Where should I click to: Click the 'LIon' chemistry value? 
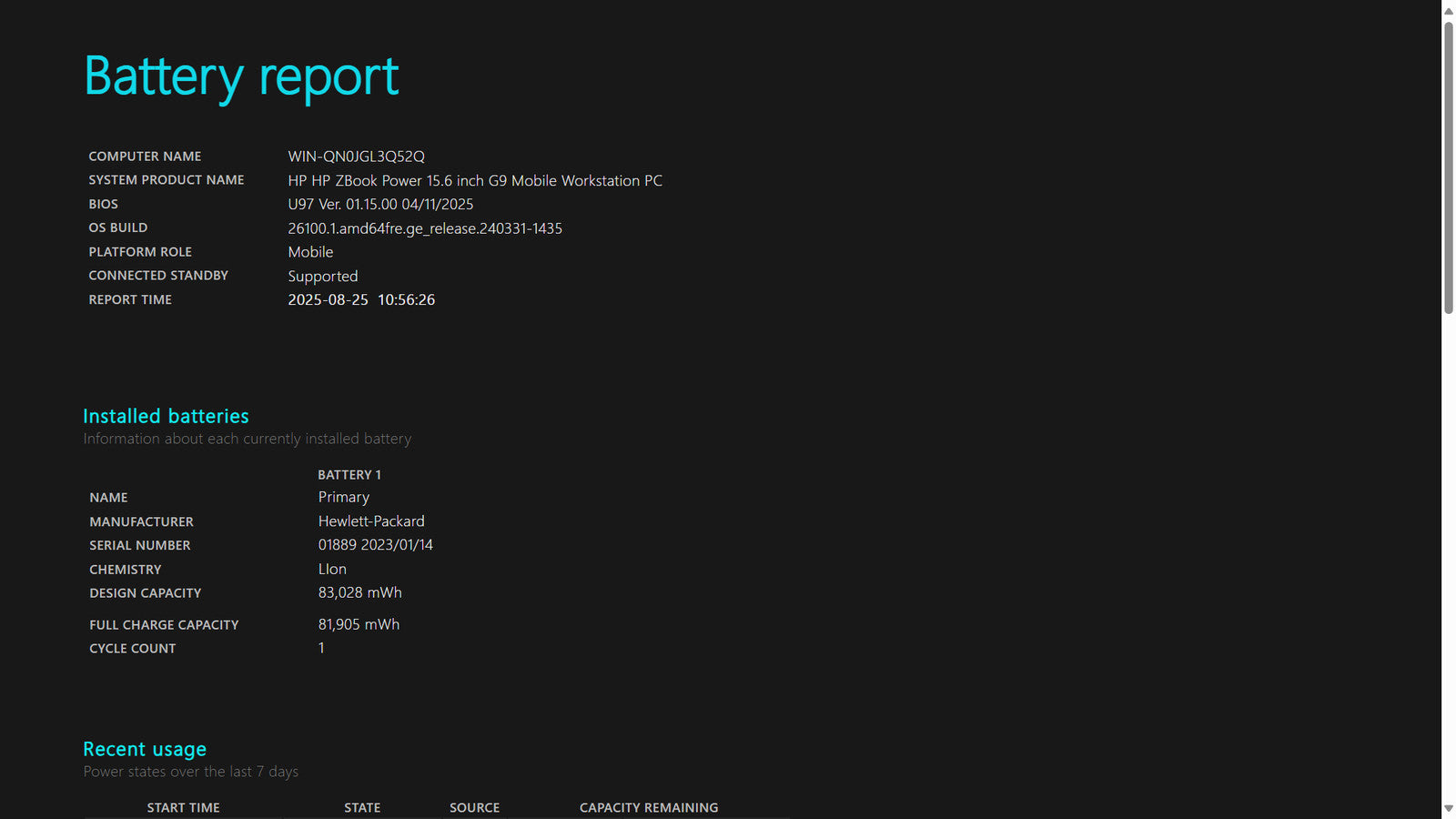pos(332,569)
